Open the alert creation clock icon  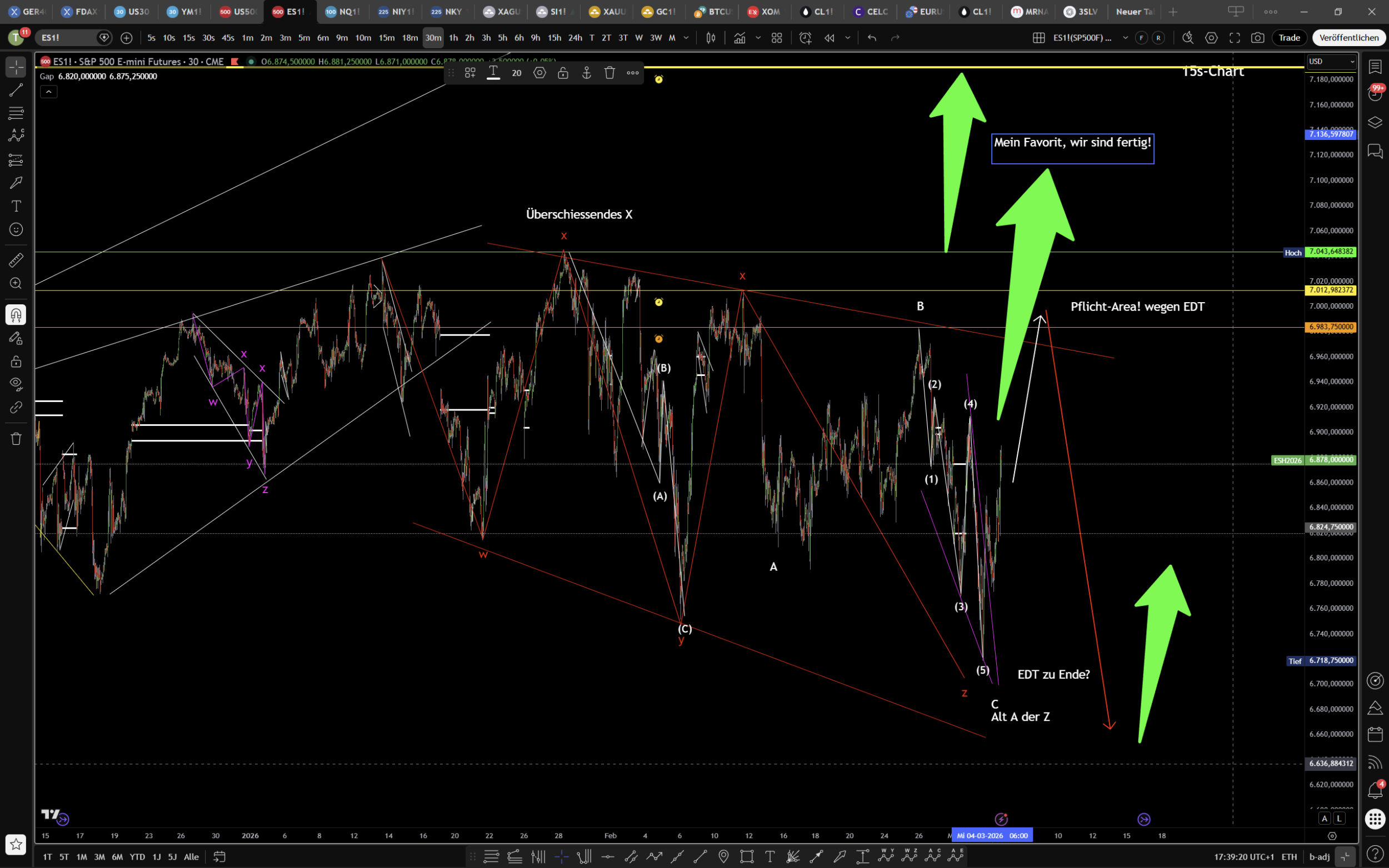[x=805, y=38]
